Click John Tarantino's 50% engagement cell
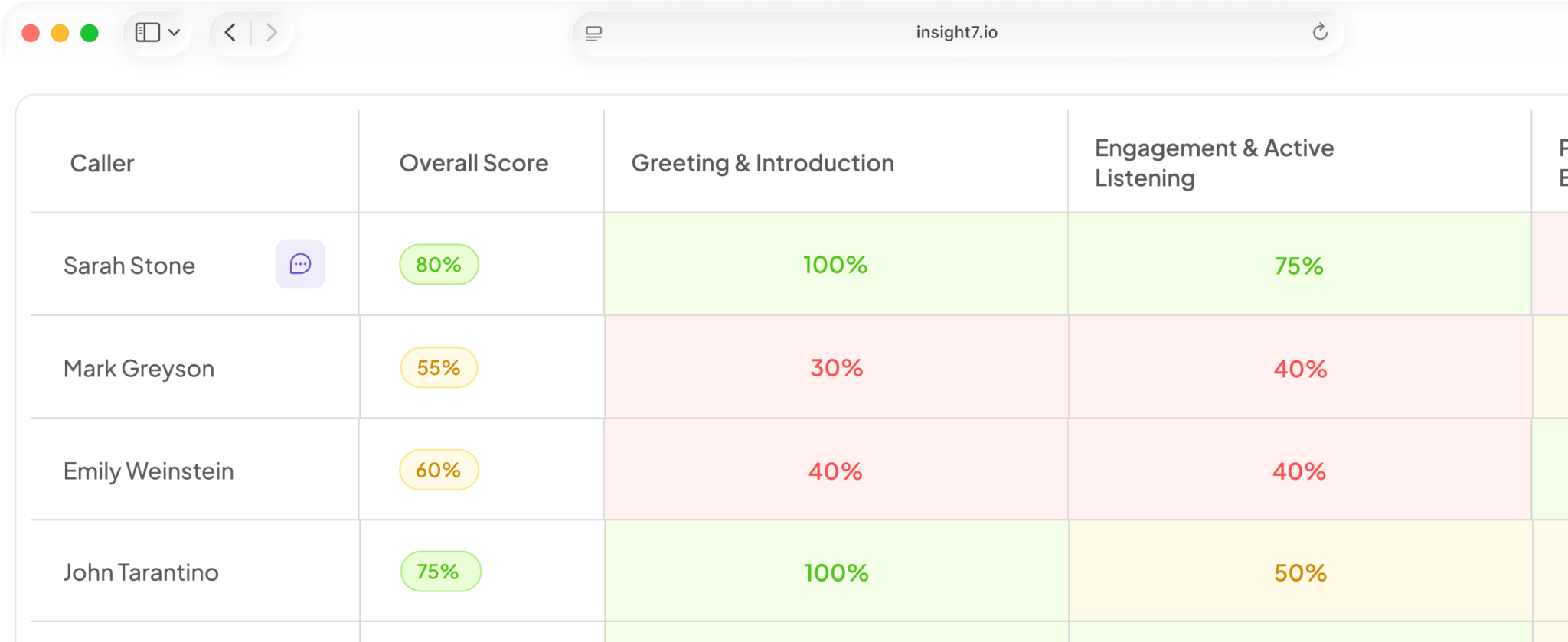1568x642 pixels. coord(1300,572)
